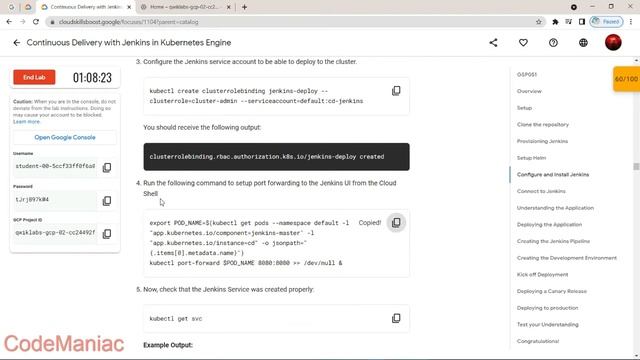Close the Continuous Delivery with Jenkins tab

coord(129,7)
